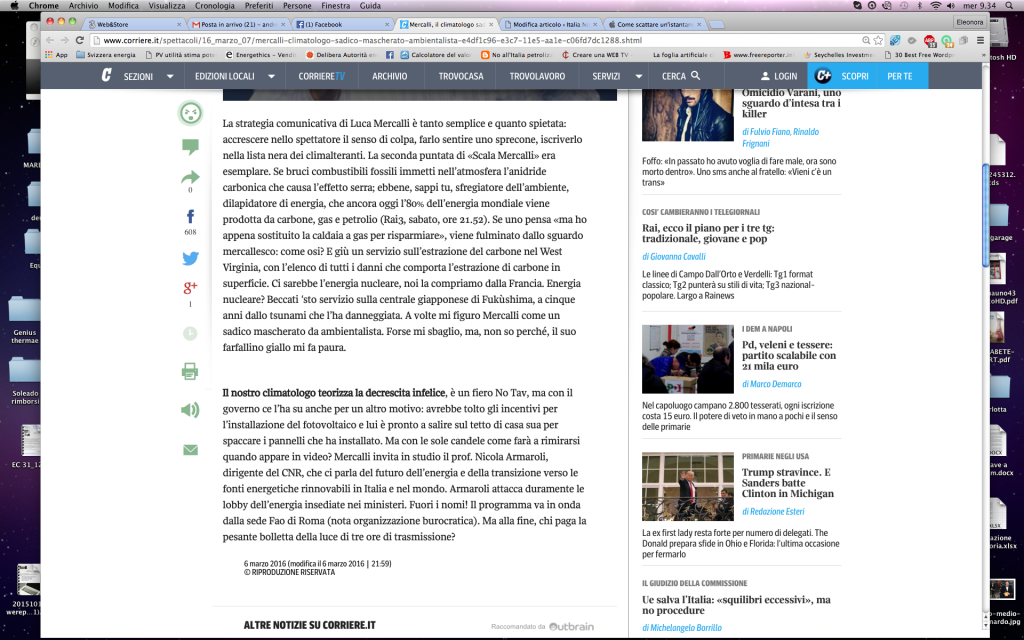Click the Login button
This screenshot has width=1024, height=640.
click(776, 76)
